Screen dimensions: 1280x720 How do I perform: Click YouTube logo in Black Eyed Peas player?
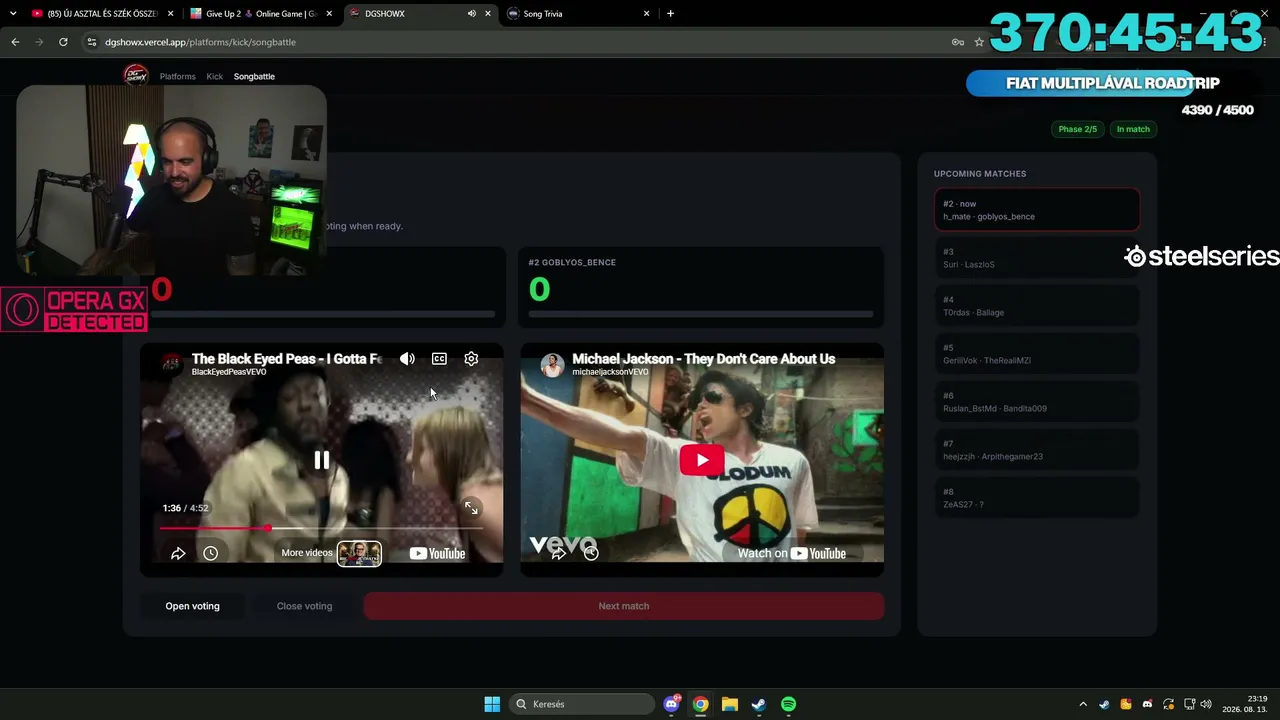point(437,553)
